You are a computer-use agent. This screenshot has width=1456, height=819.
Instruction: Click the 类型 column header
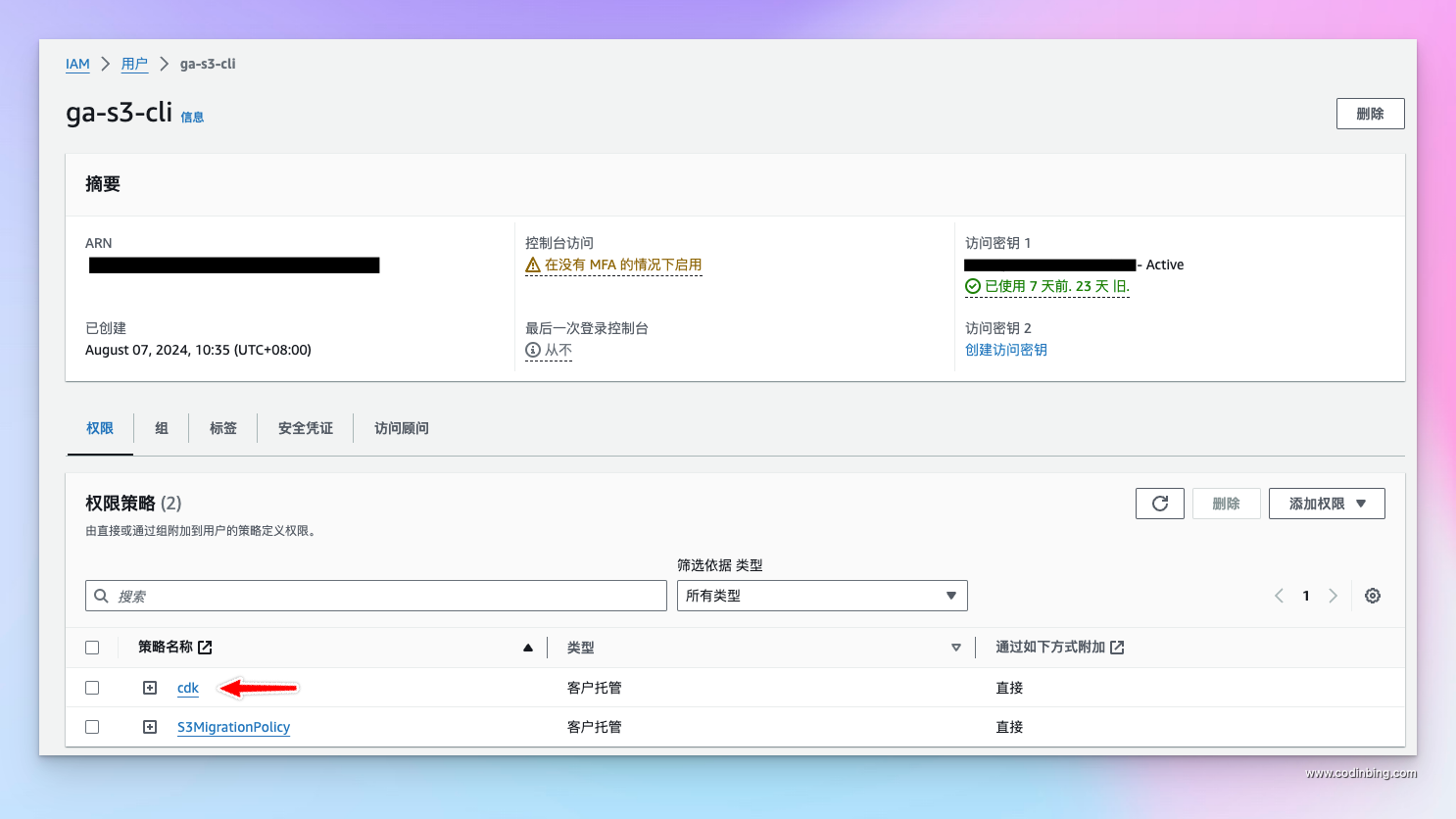(x=580, y=648)
